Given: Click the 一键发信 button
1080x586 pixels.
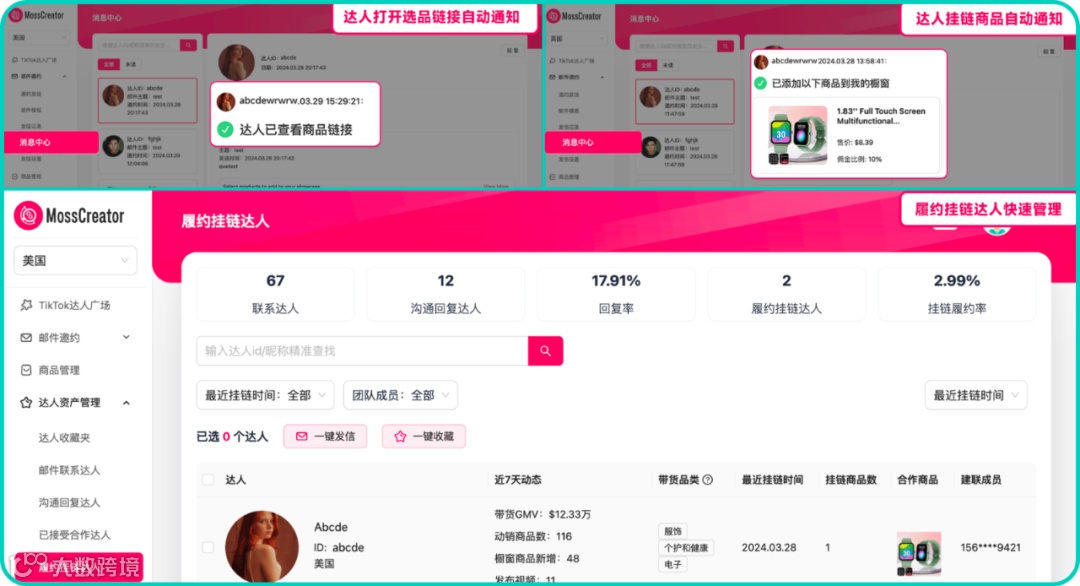Looking at the screenshot, I should click(325, 436).
